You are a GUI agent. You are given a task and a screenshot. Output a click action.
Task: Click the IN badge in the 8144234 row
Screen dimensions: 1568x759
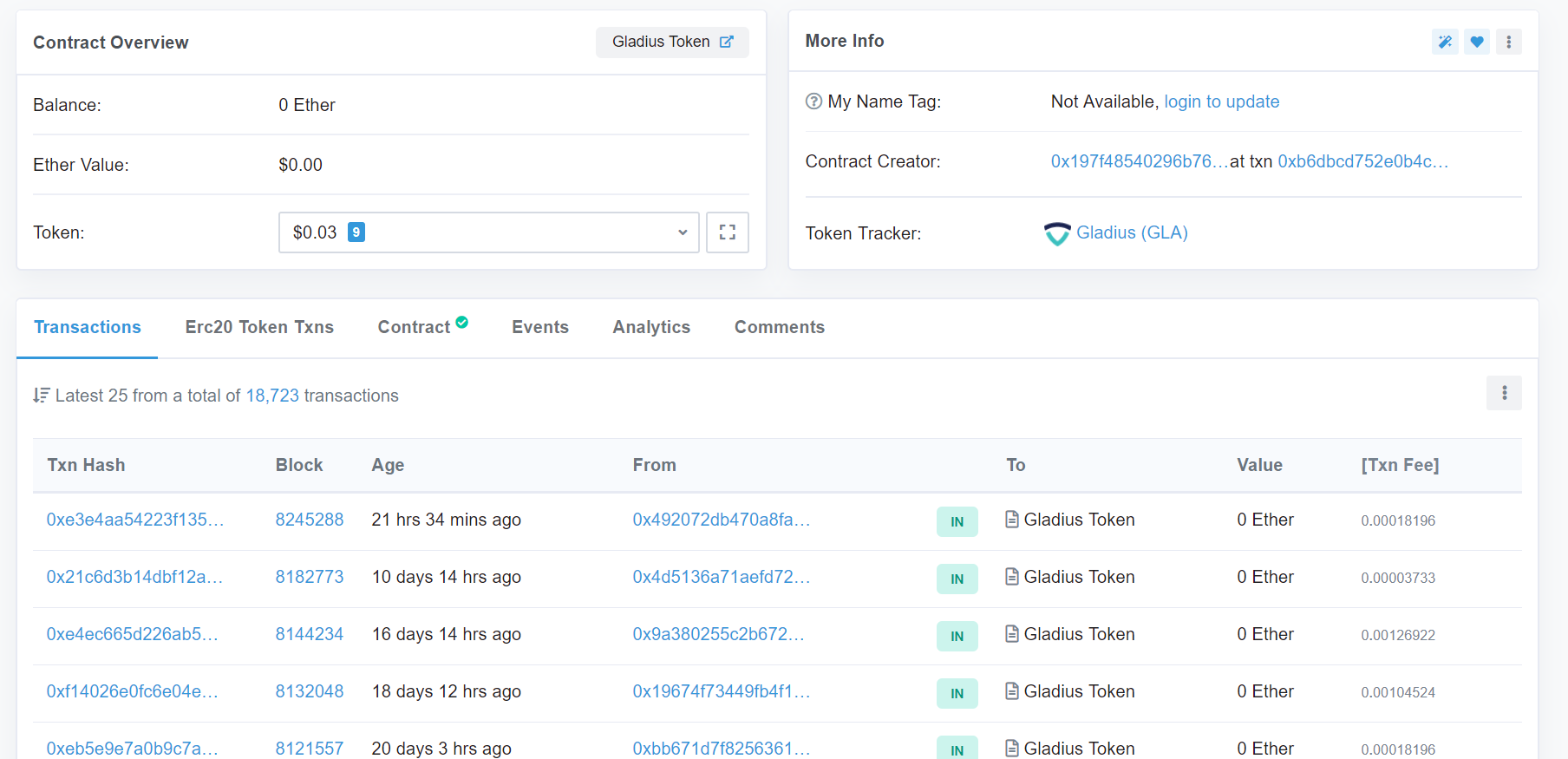pos(957,636)
